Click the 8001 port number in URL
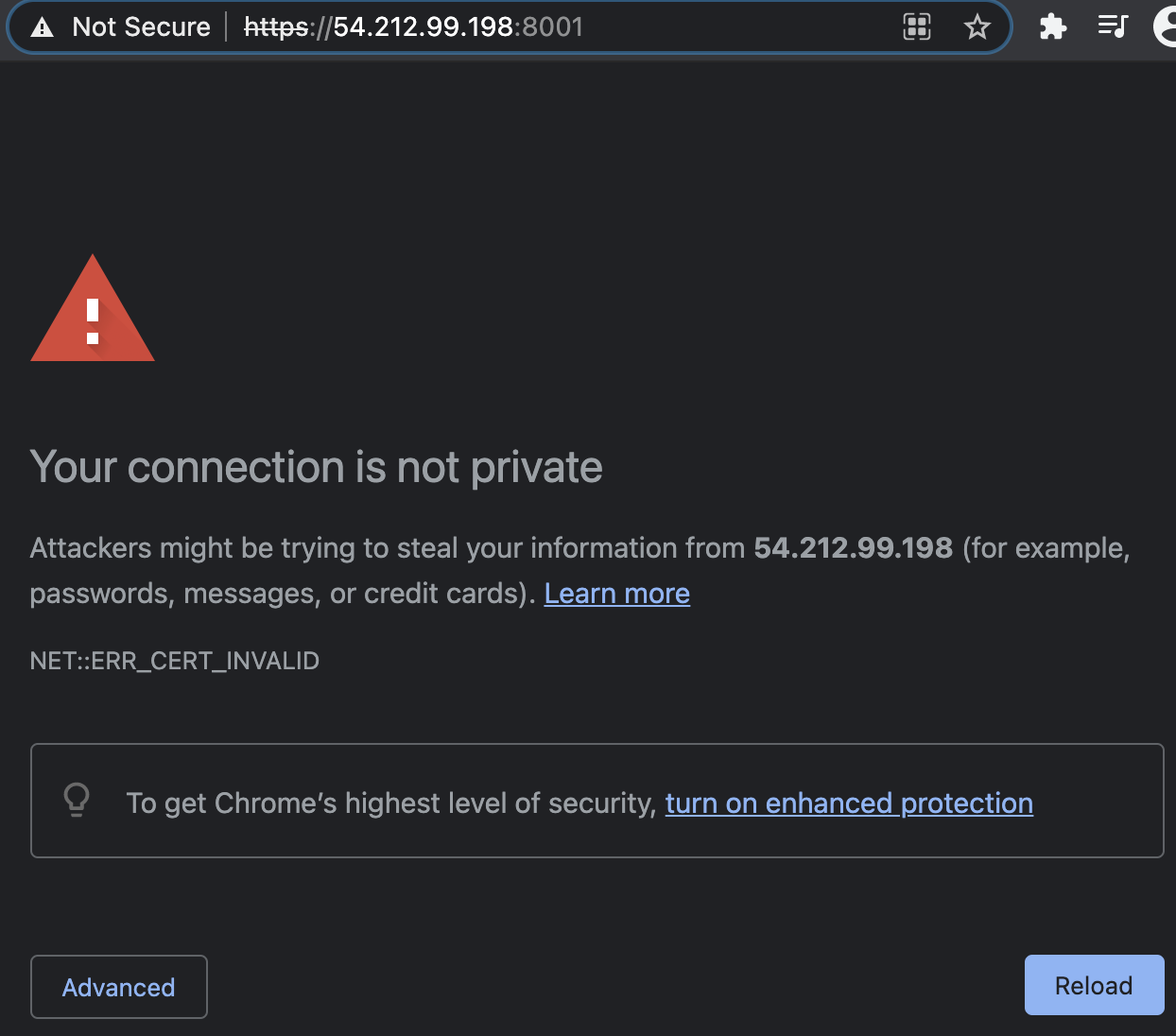Viewport: 1176px width, 1036px height. (553, 27)
